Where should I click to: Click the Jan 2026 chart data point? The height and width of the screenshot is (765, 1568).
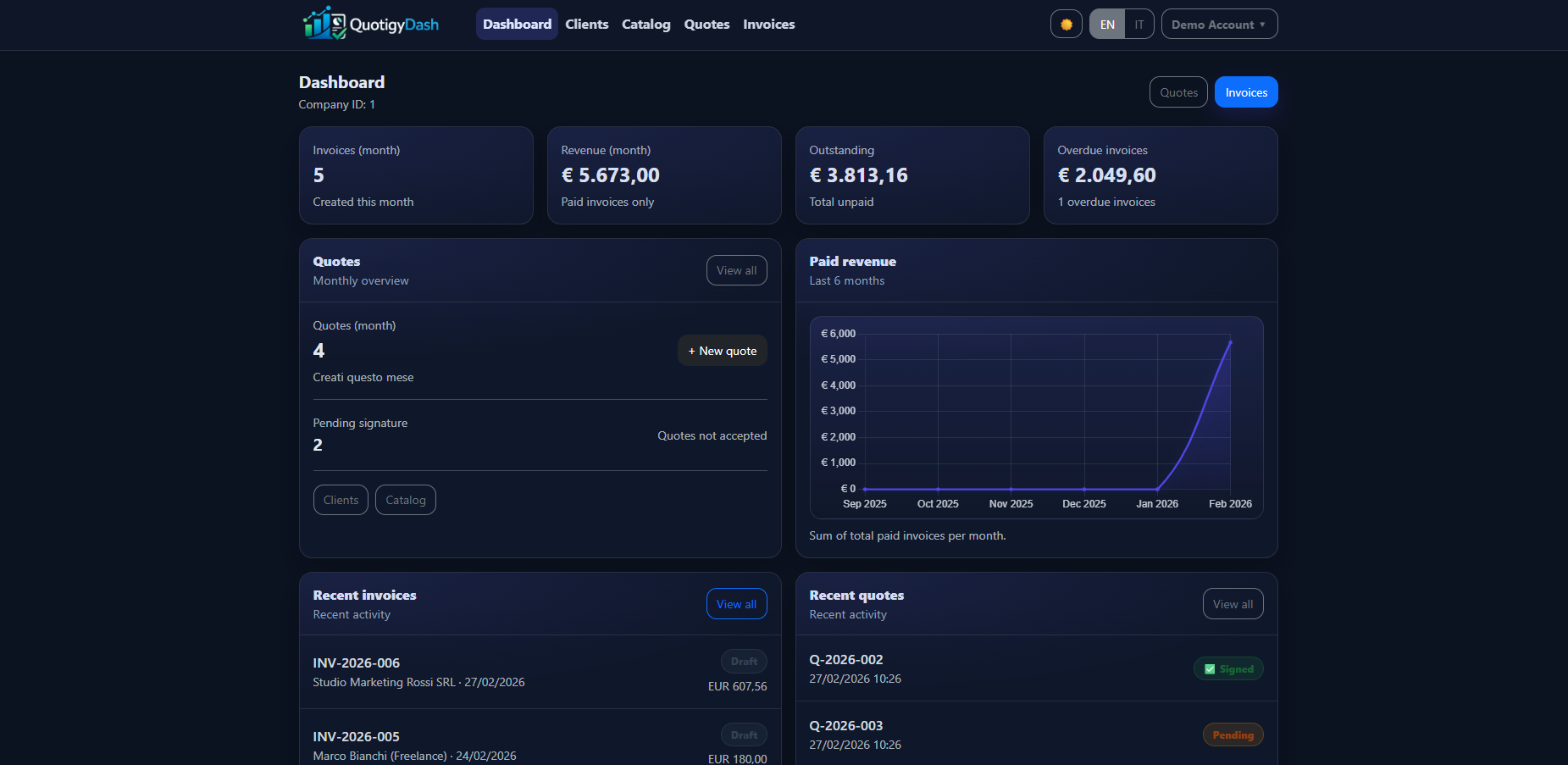pos(1157,489)
